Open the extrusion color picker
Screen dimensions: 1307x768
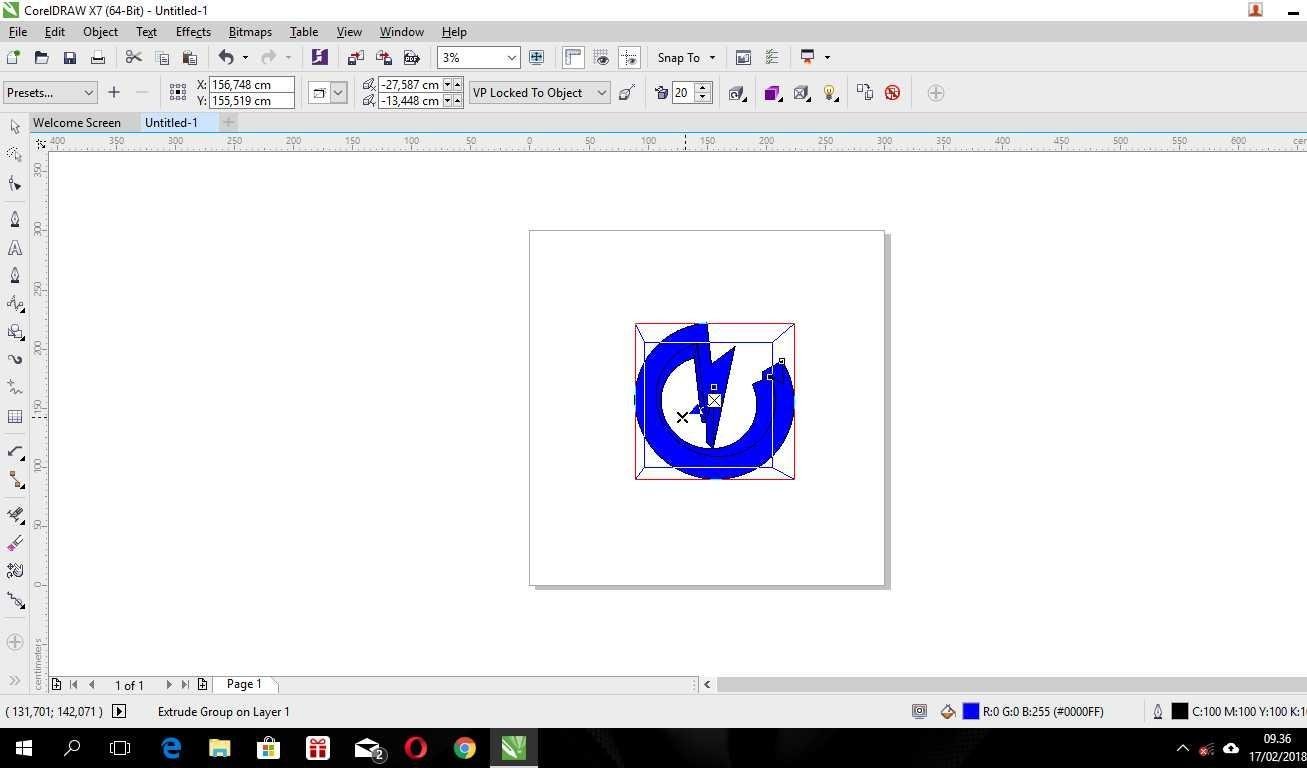pyautogui.click(x=771, y=93)
